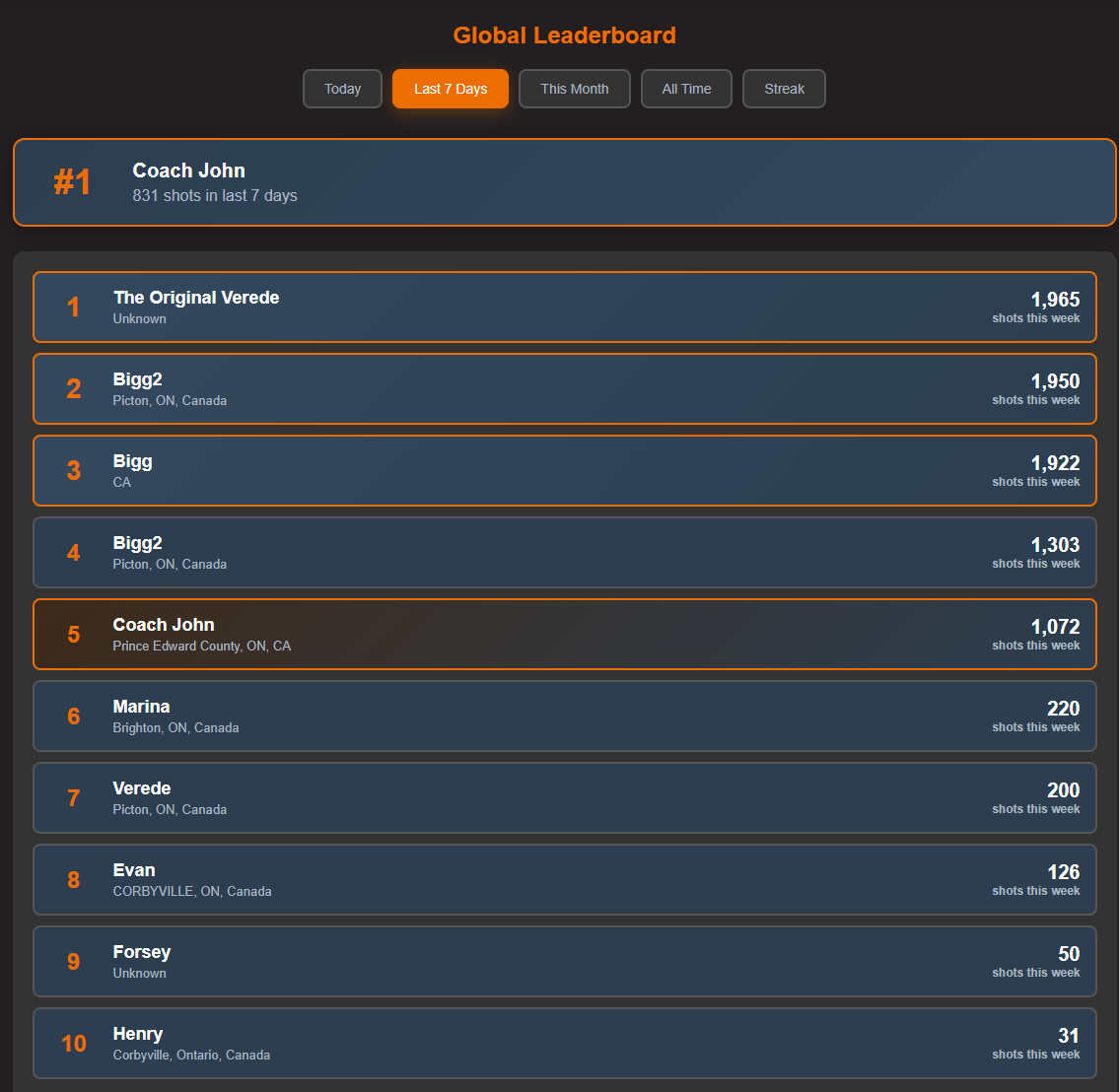
Task: View the Streak leaderboard
Action: coord(784,89)
